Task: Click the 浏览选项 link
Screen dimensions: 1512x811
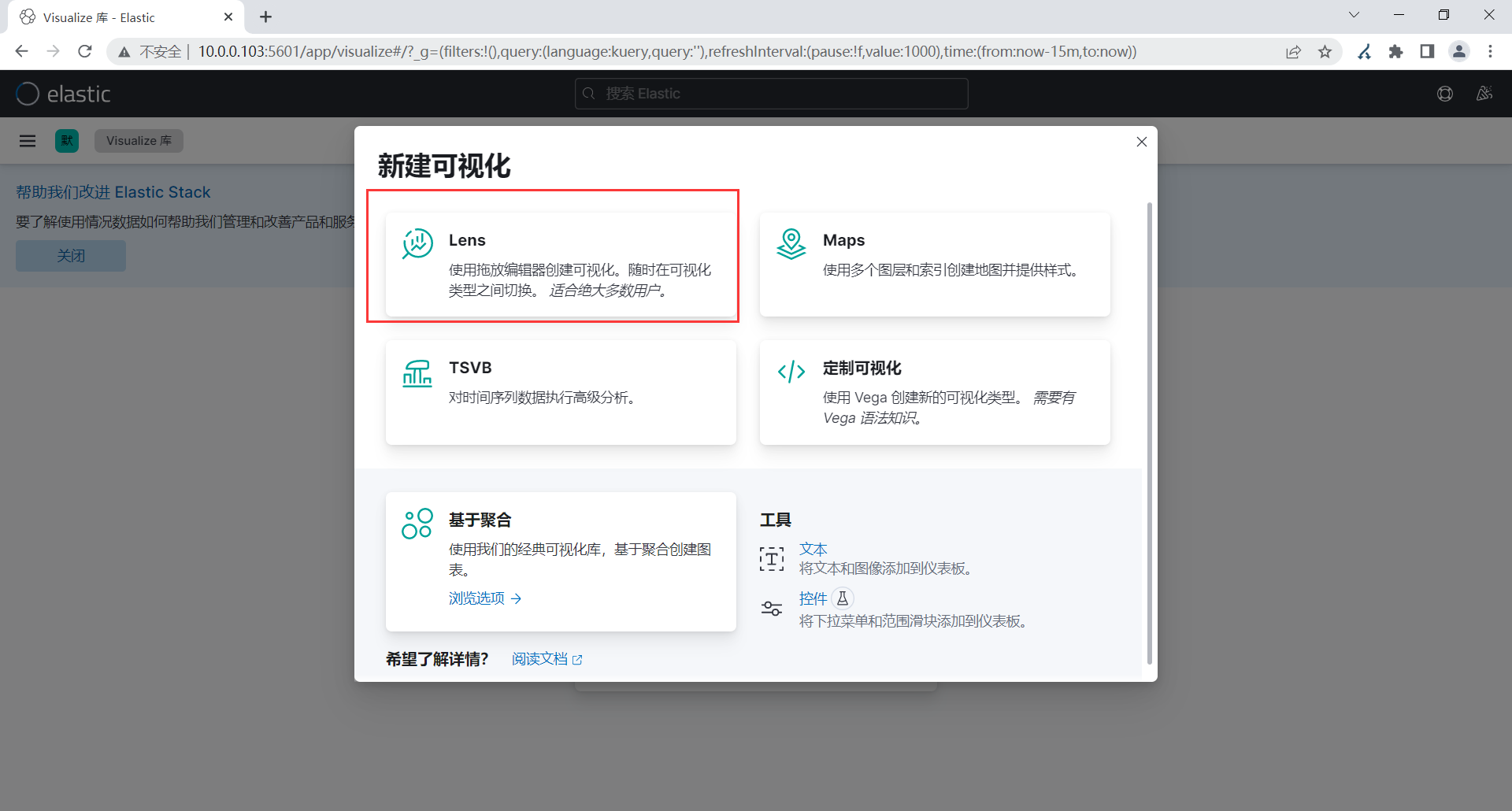Action: click(485, 598)
